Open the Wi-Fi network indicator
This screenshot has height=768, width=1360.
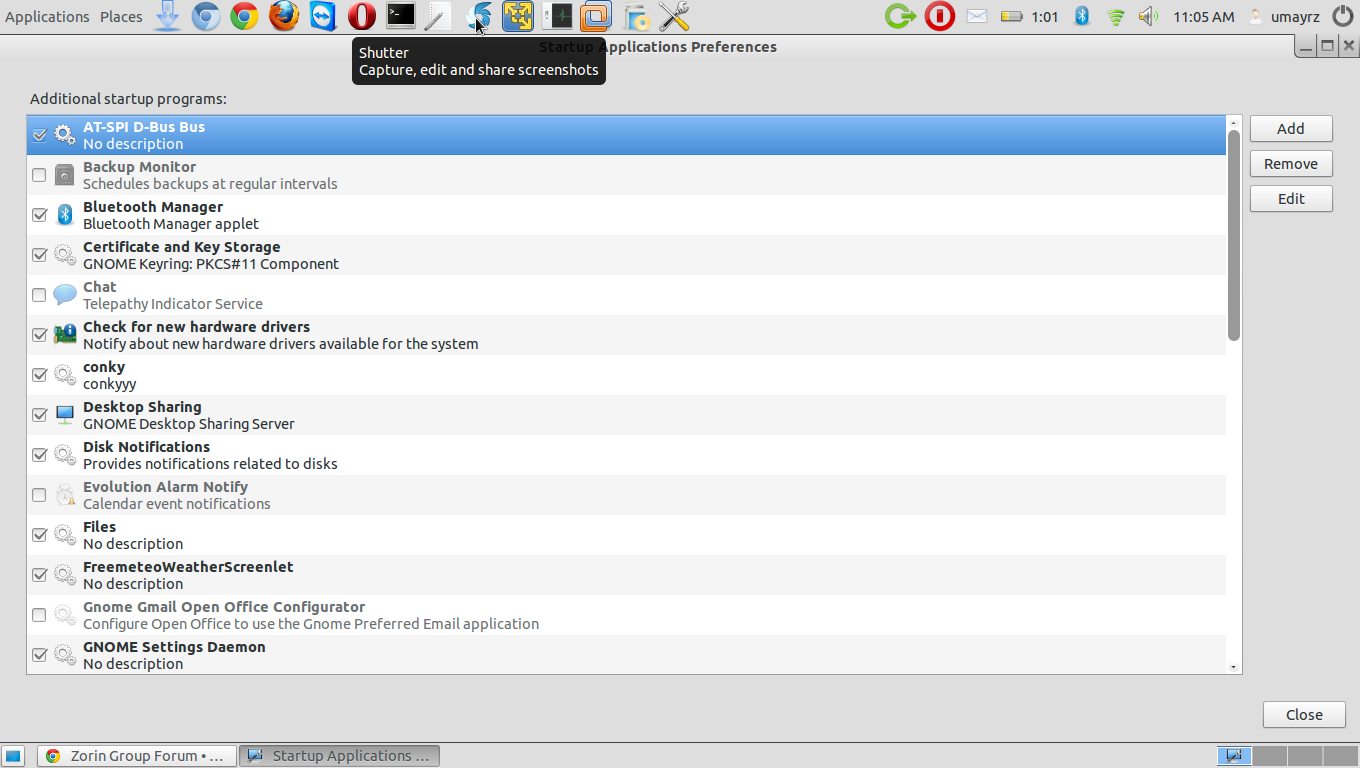pyautogui.click(x=1116, y=17)
